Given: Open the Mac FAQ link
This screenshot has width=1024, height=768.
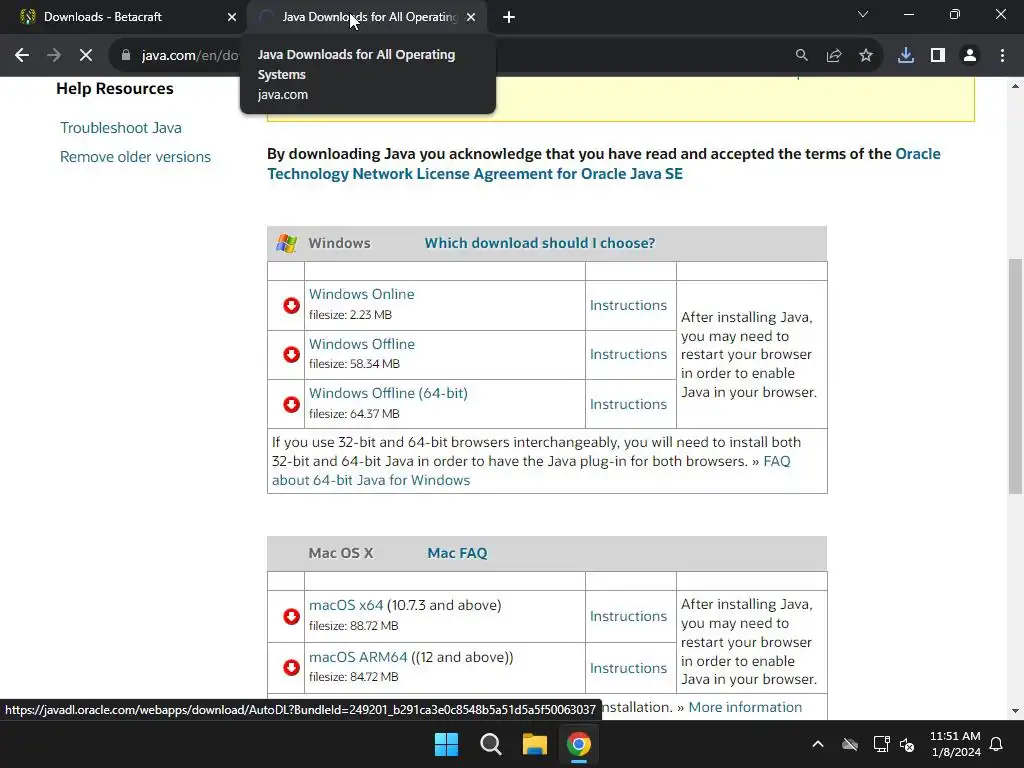Looking at the screenshot, I should pos(457,553).
